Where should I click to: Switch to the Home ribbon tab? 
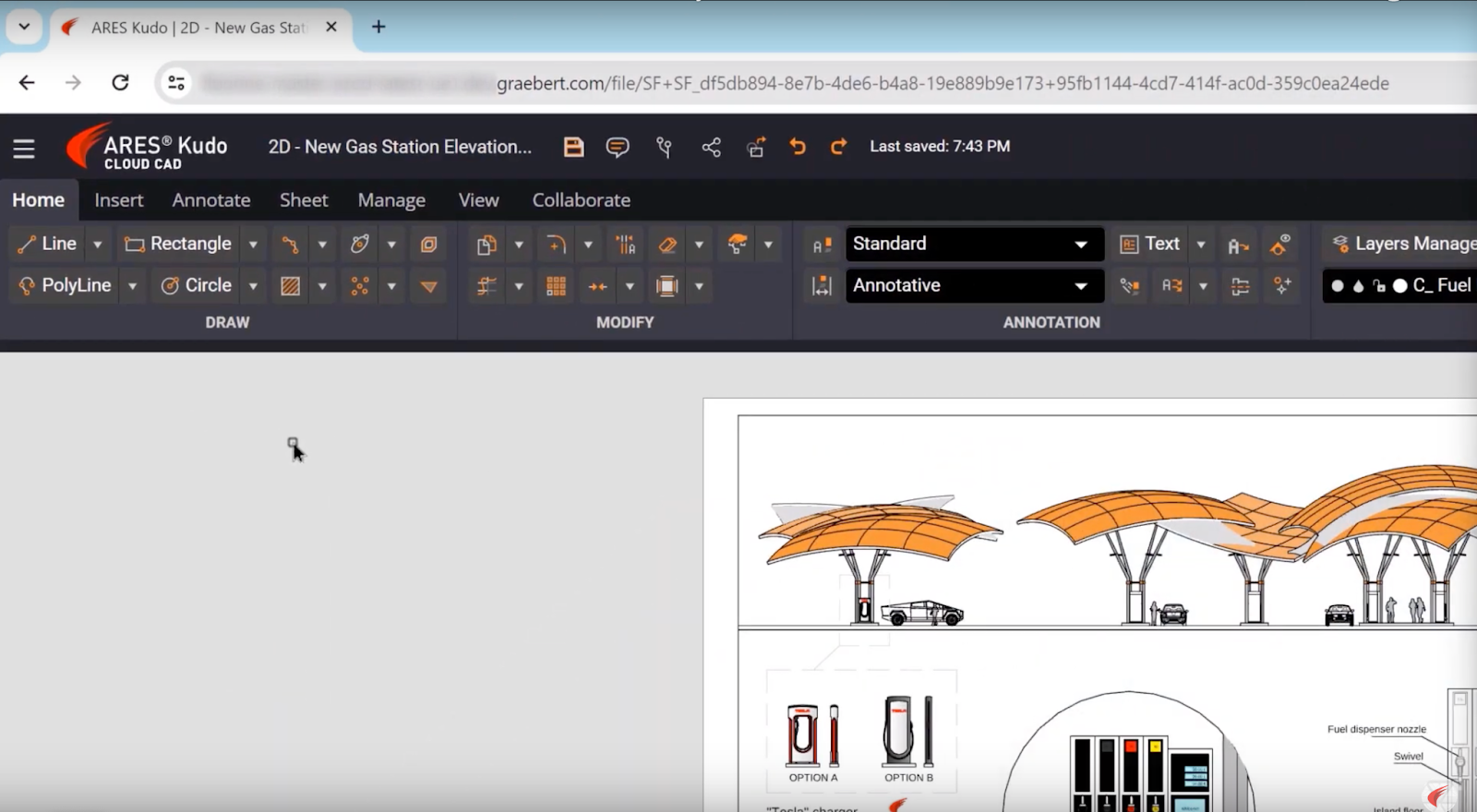click(x=39, y=200)
